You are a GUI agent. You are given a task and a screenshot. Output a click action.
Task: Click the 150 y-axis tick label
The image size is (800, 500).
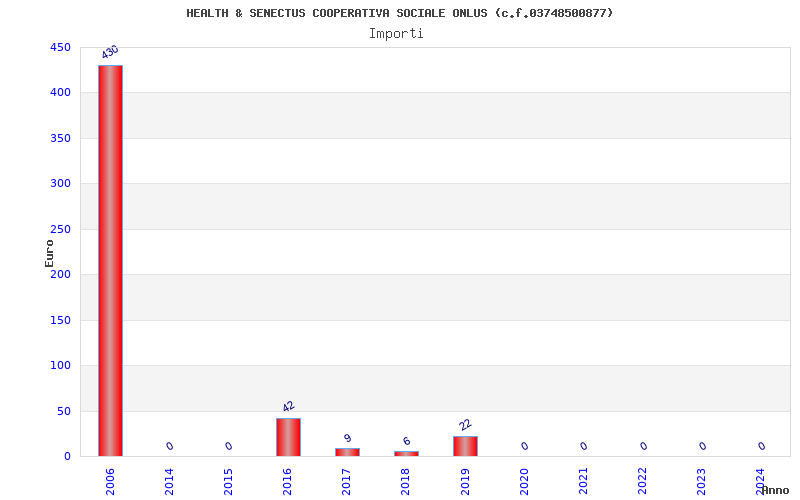coord(60,320)
